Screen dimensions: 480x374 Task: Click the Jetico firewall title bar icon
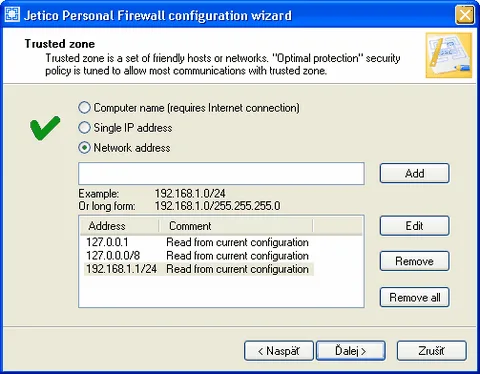pos(13,14)
